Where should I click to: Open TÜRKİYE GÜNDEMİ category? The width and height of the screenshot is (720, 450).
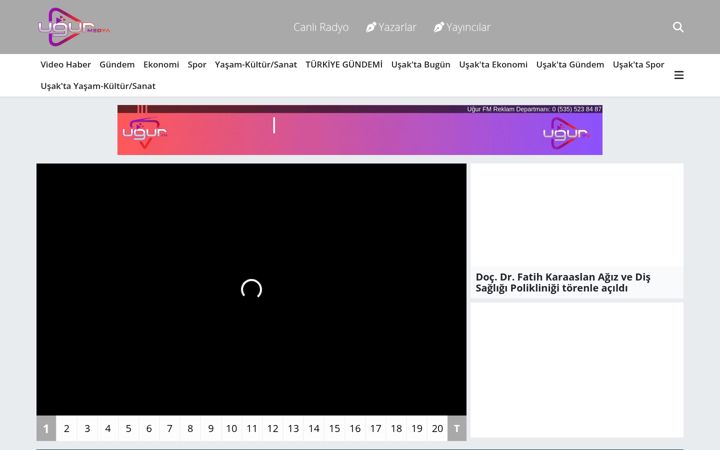344,65
